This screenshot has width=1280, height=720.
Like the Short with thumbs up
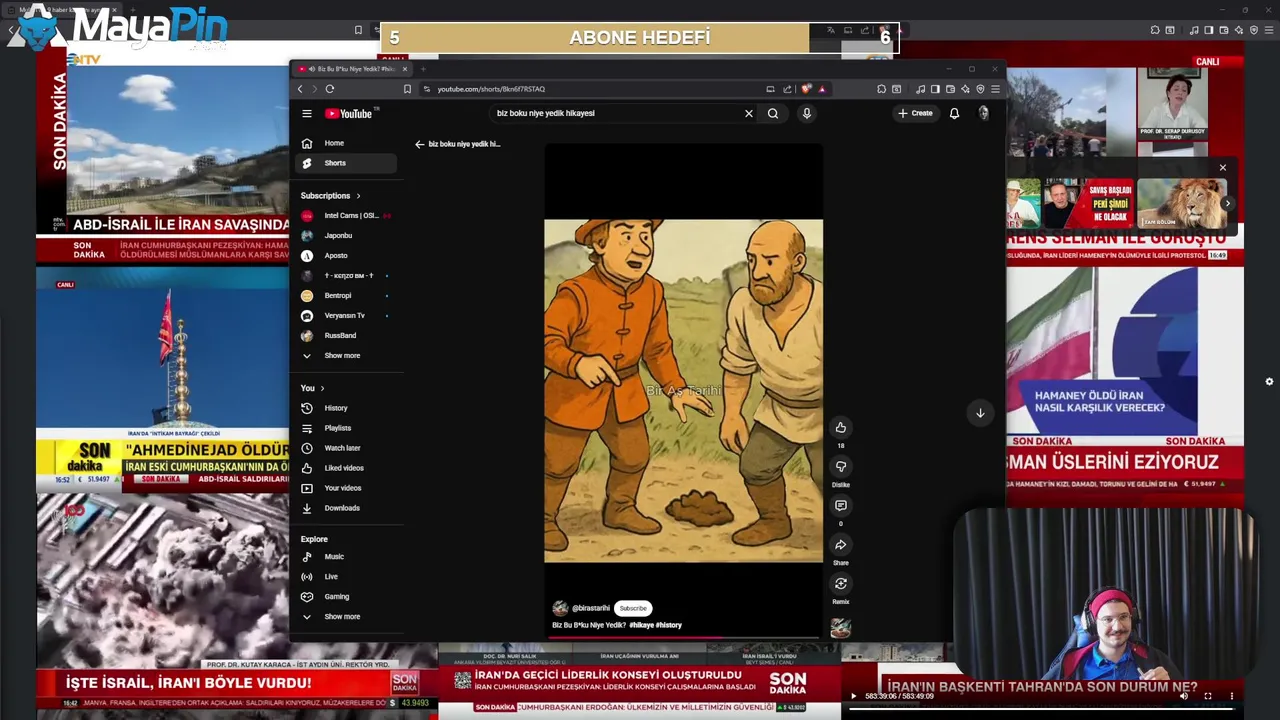pos(840,427)
